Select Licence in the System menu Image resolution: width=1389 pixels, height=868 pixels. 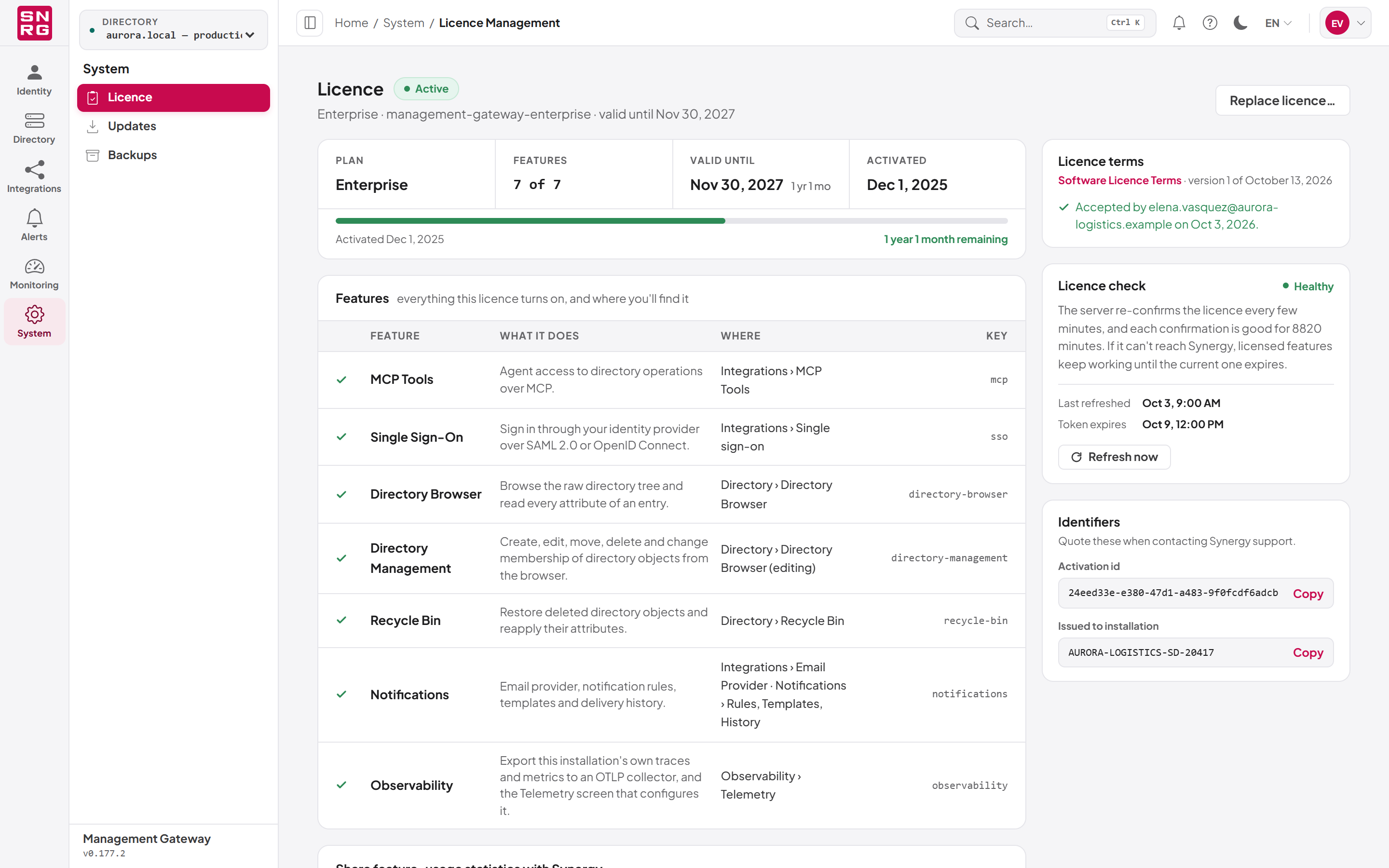pos(173,97)
